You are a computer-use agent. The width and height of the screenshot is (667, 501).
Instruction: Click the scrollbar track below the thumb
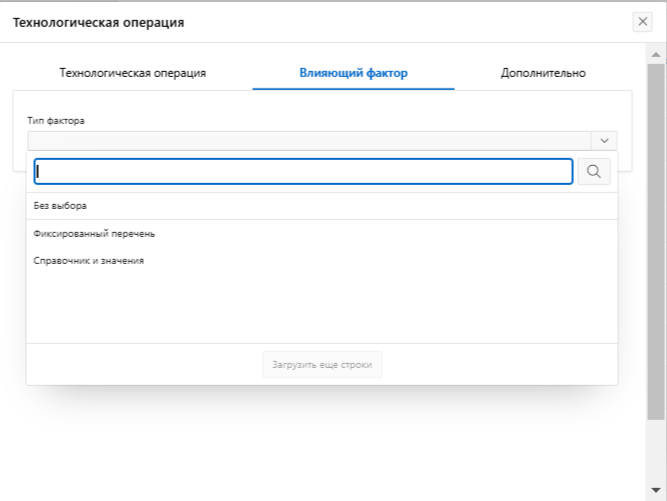pyautogui.click(x=656, y=450)
